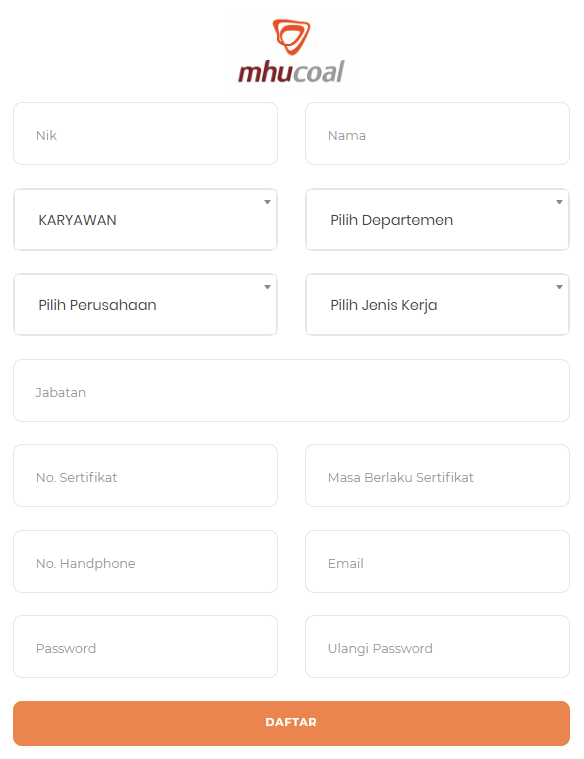Click the Ulangi Password field

437,647
